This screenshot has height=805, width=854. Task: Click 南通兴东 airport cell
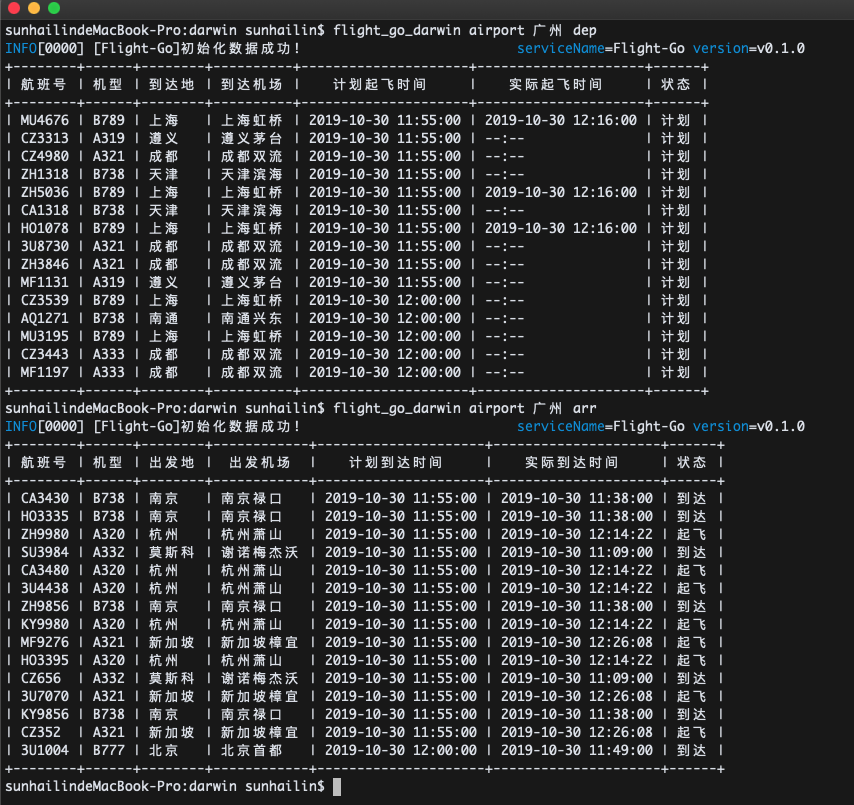click(x=252, y=318)
